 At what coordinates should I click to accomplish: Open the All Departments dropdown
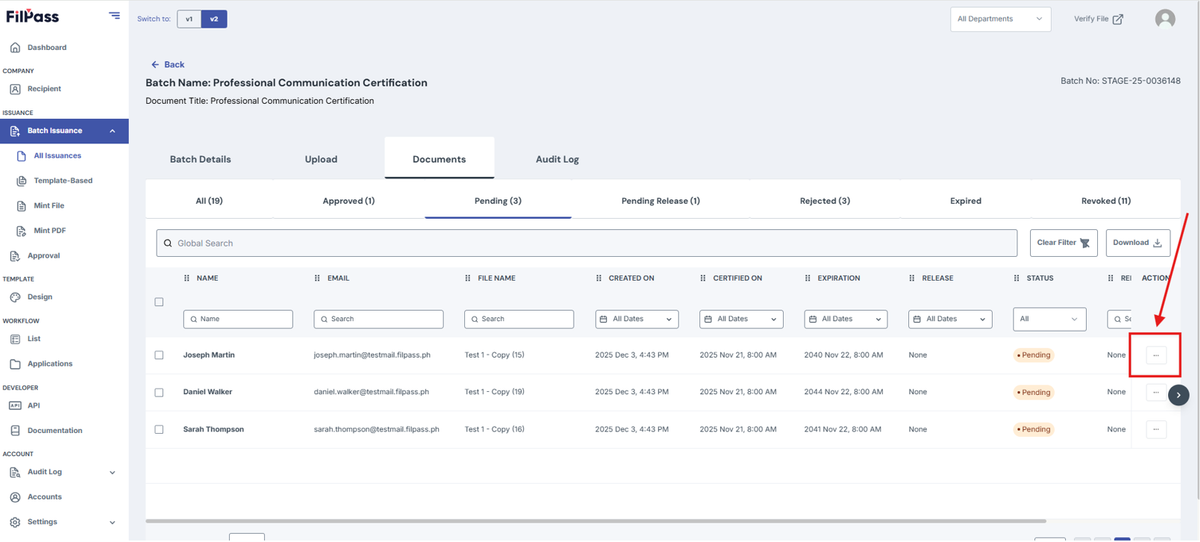pos(1000,19)
